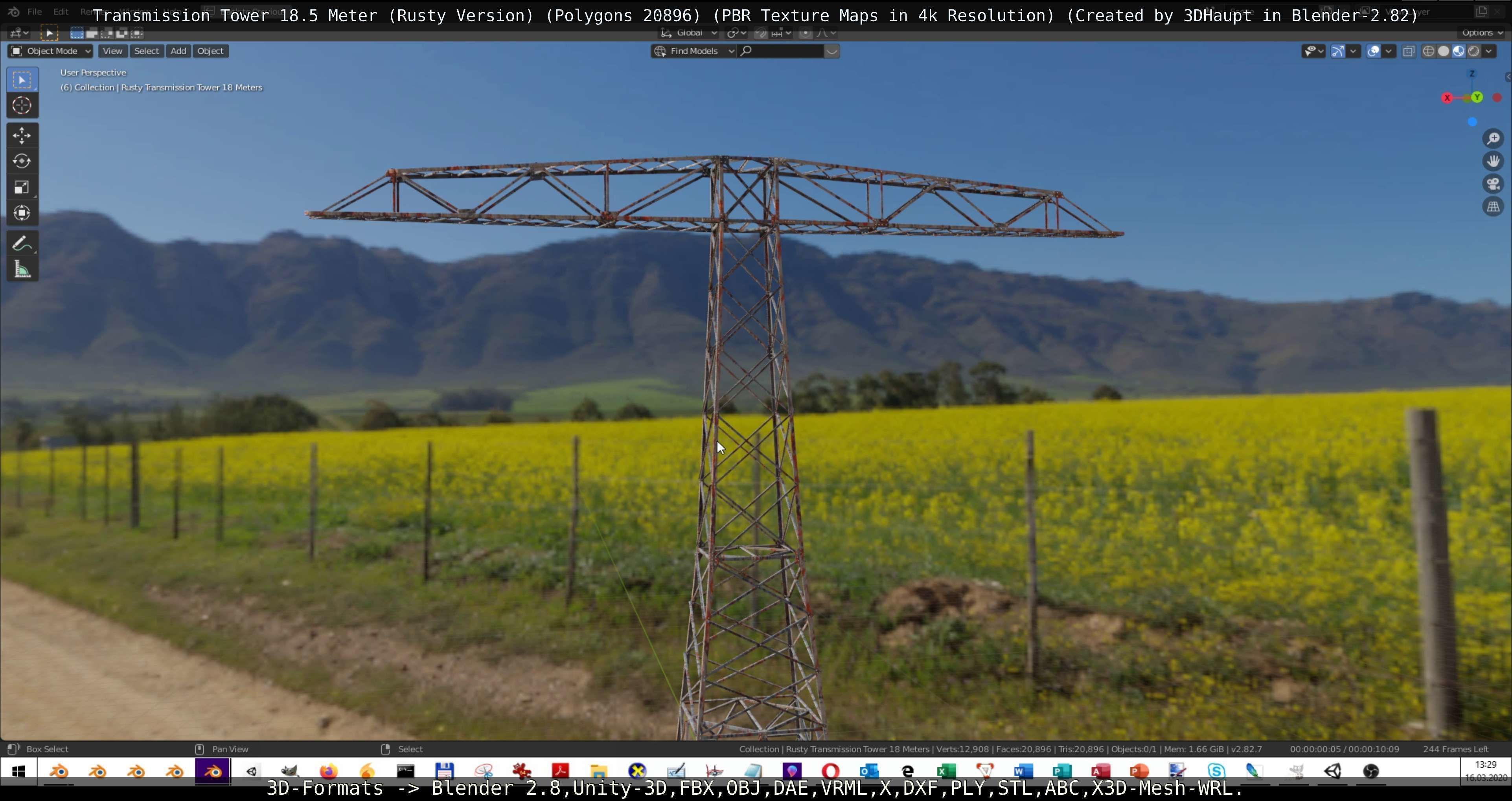
Task: Open the Select menu
Action: coord(146,51)
